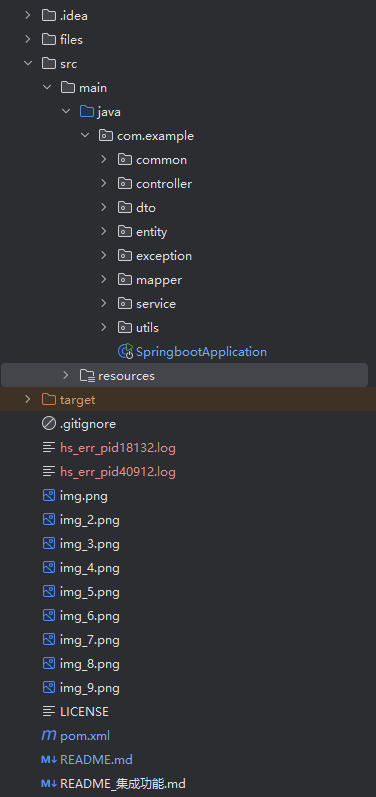This screenshot has height=797, width=376.
Task: Click the utils package icon
Action: pyautogui.click(x=125, y=327)
